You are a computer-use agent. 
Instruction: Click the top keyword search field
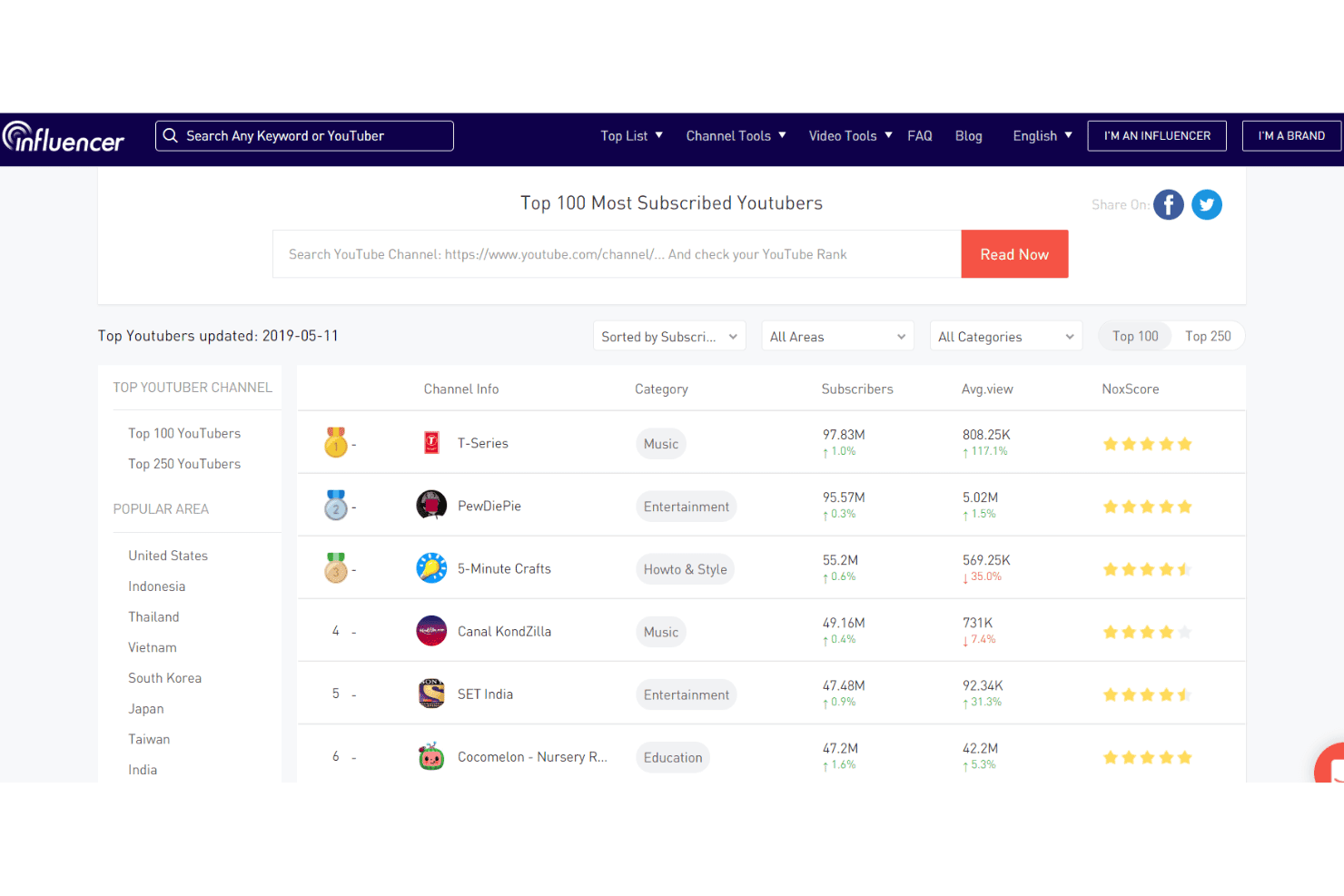pos(304,136)
